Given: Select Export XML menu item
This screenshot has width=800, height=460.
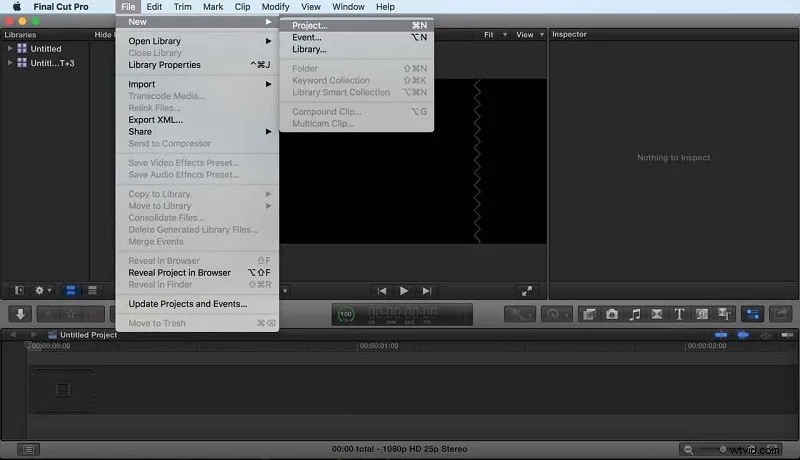Looking at the screenshot, I should (x=197, y=120).
